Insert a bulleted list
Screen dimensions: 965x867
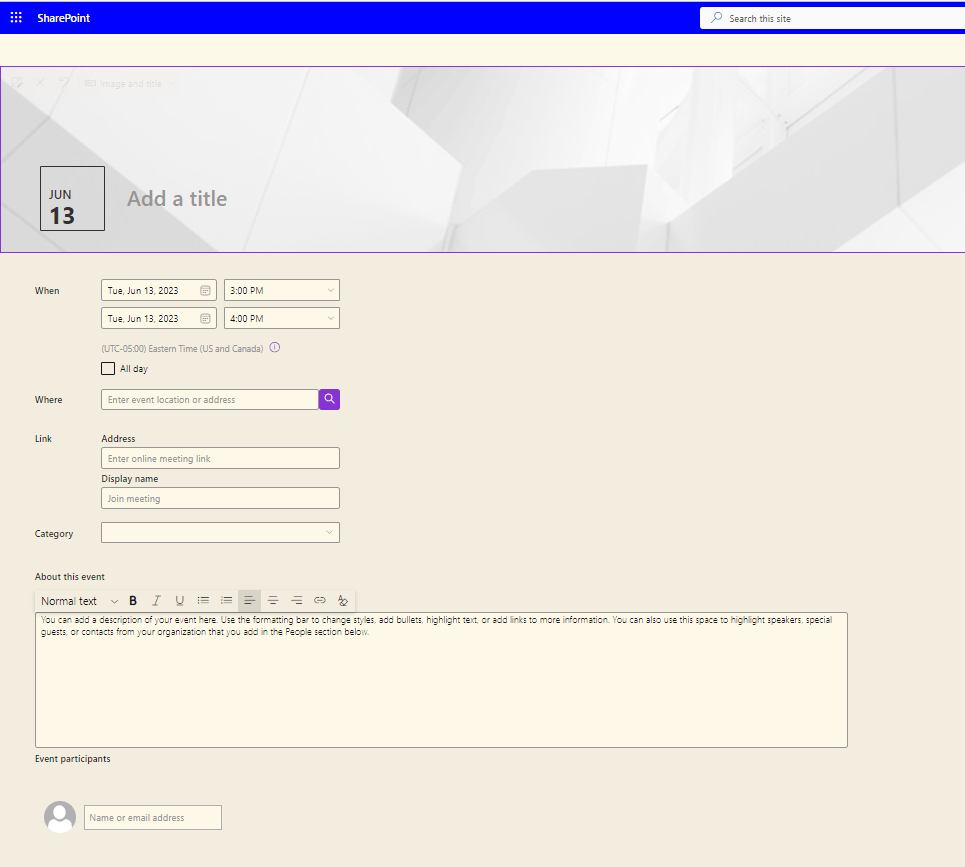click(203, 601)
